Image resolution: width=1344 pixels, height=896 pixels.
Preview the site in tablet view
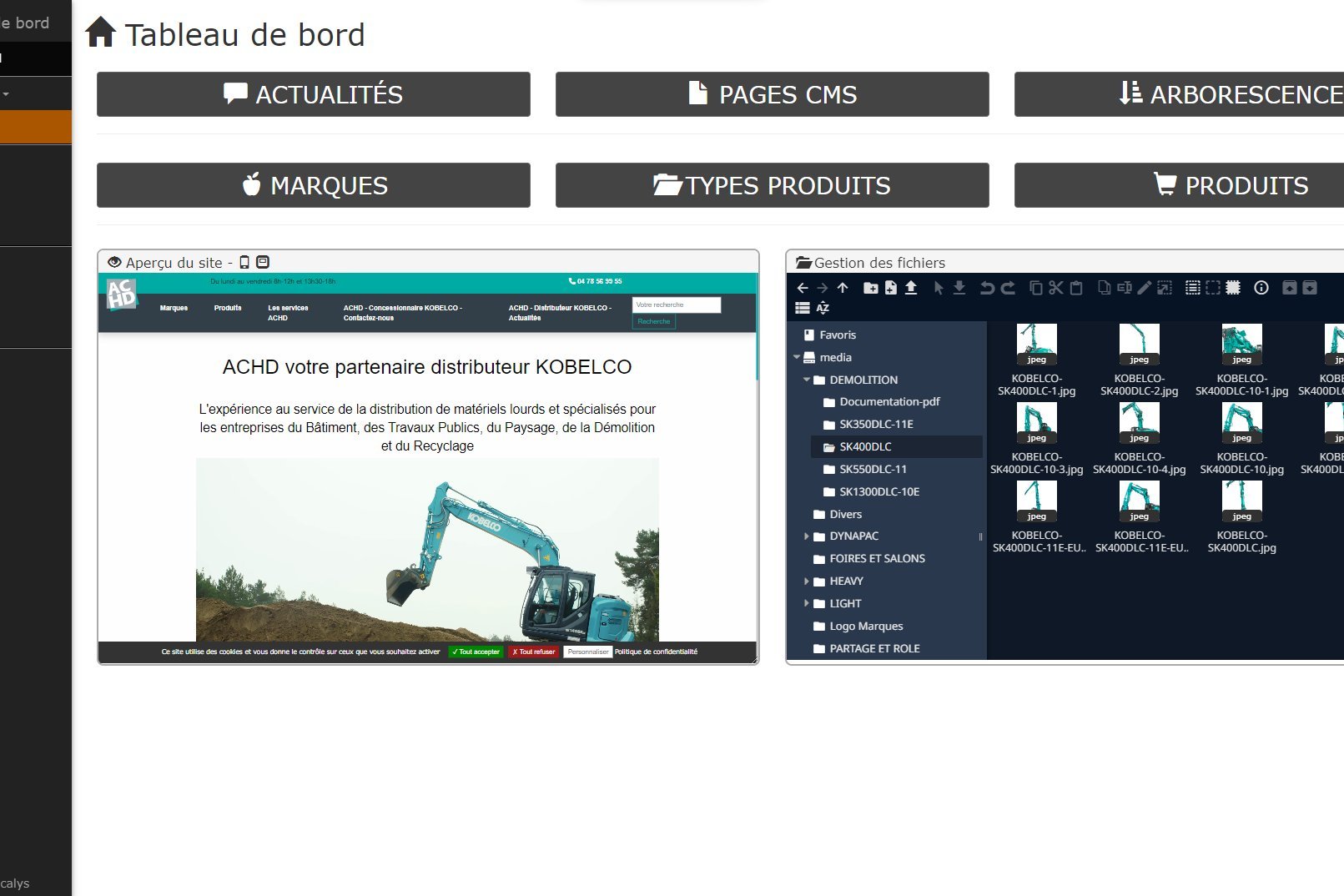(263, 262)
